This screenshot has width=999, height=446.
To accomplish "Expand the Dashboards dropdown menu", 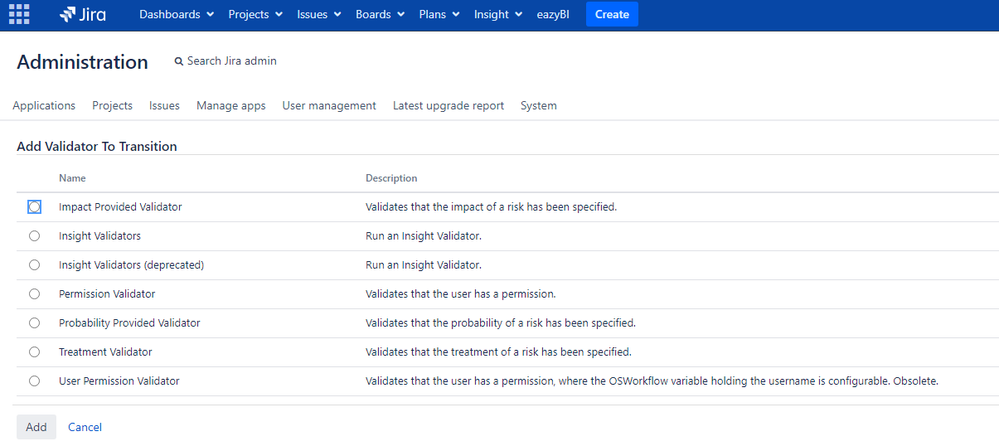I will pyautogui.click(x=176, y=14).
